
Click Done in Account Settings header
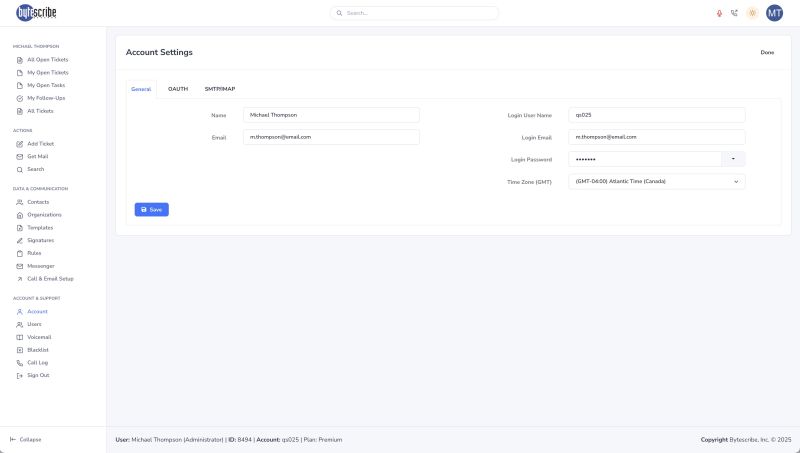pos(767,52)
